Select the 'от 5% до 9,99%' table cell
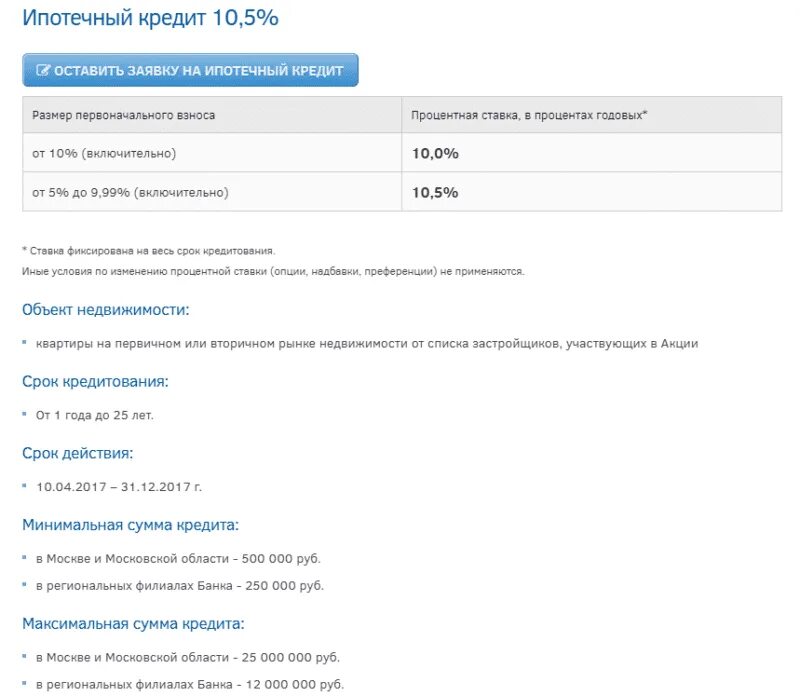 [130, 192]
